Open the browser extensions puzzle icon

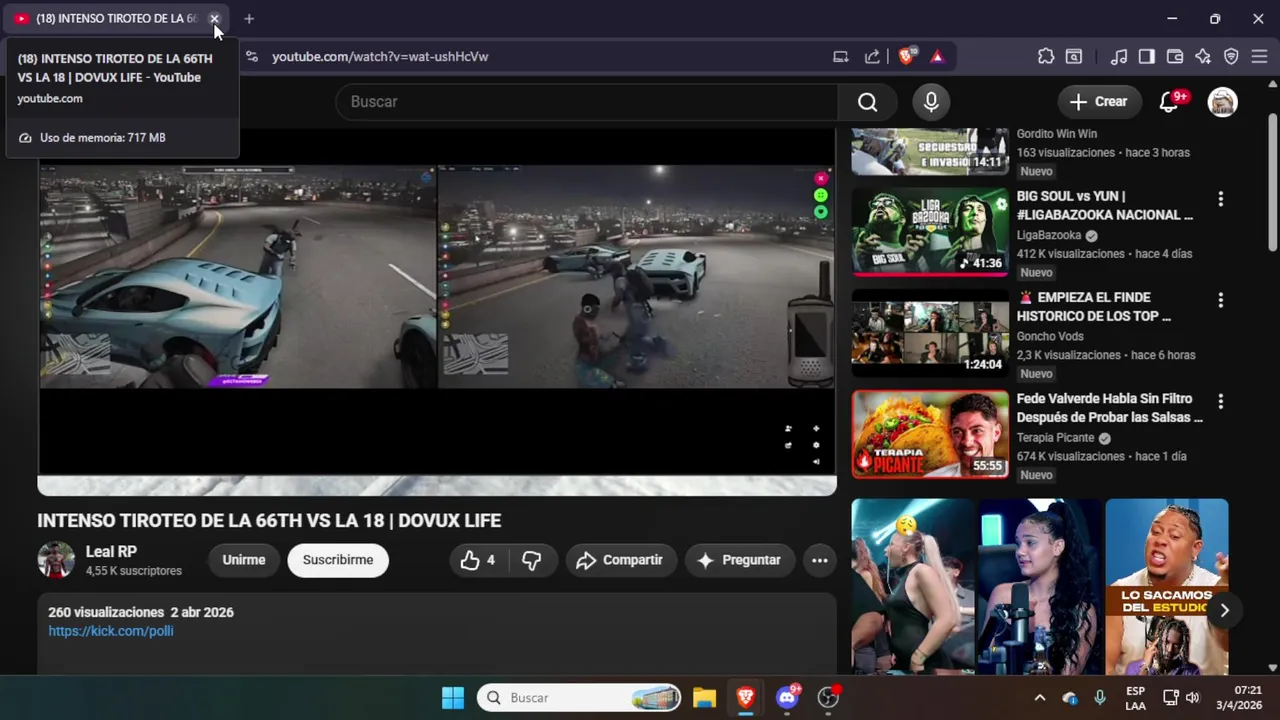pyautogui.click(x=1046, y=57)
